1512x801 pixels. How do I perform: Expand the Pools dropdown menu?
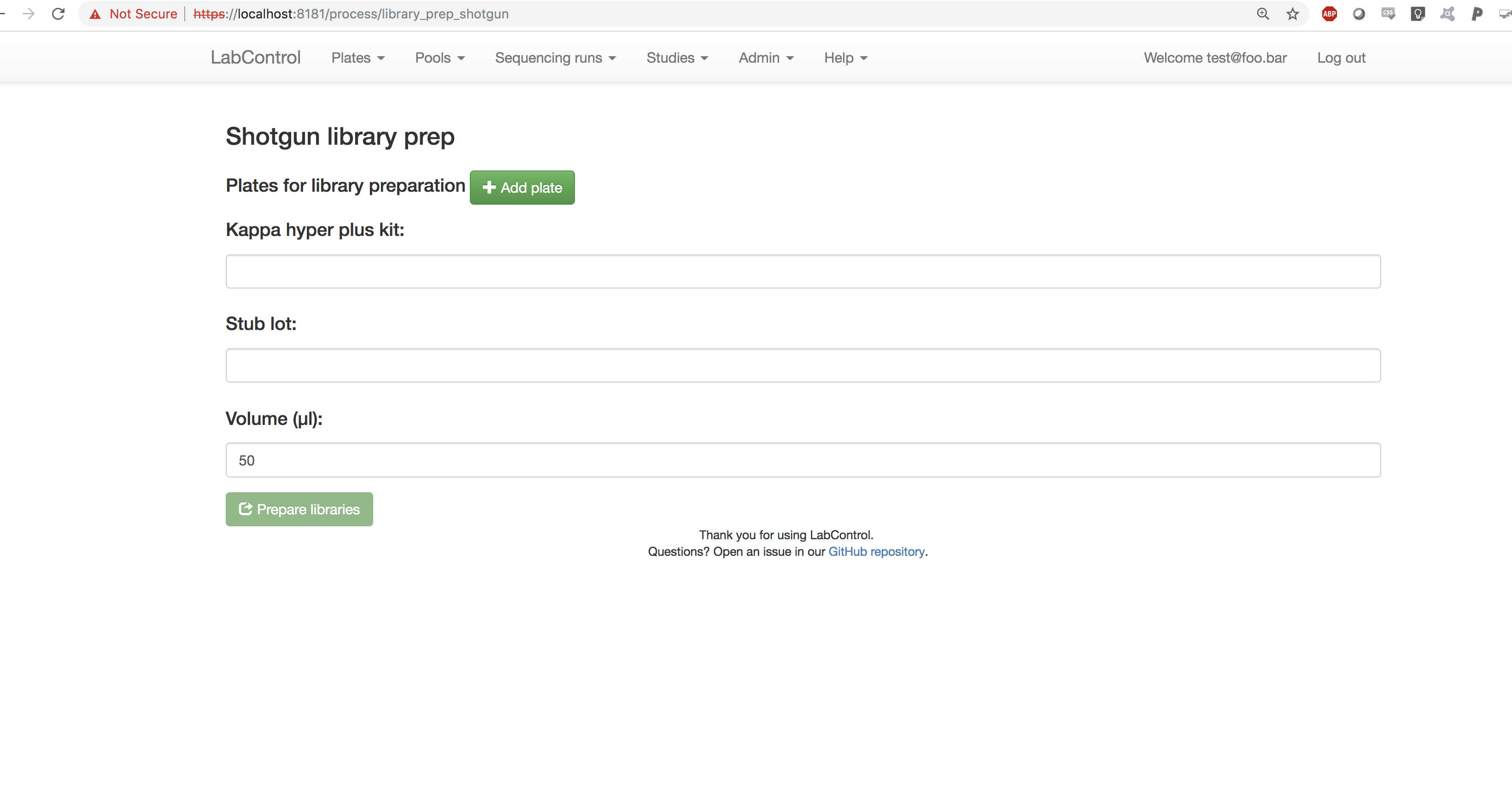[x=439, y=58]
